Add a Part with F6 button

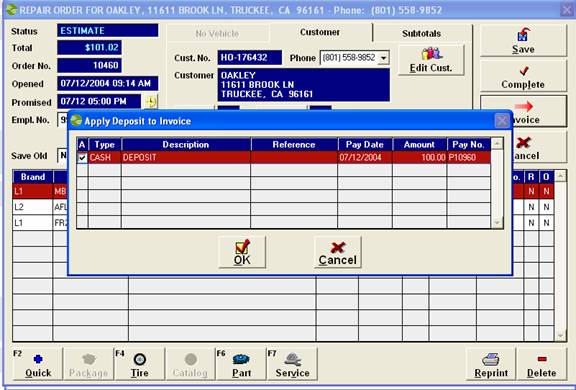241,364
